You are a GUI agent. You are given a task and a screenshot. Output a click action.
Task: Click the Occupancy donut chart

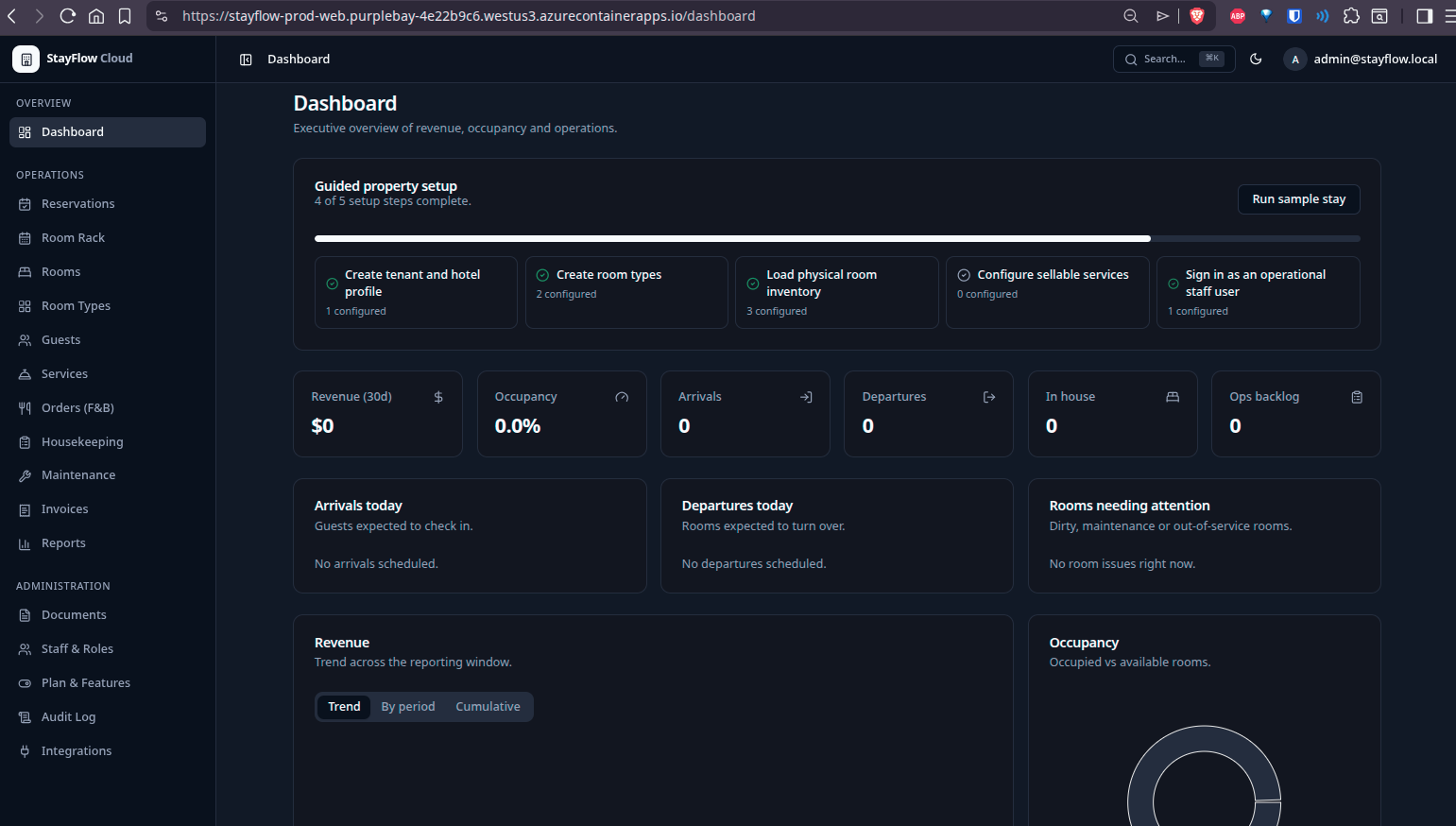point(1204,777)
